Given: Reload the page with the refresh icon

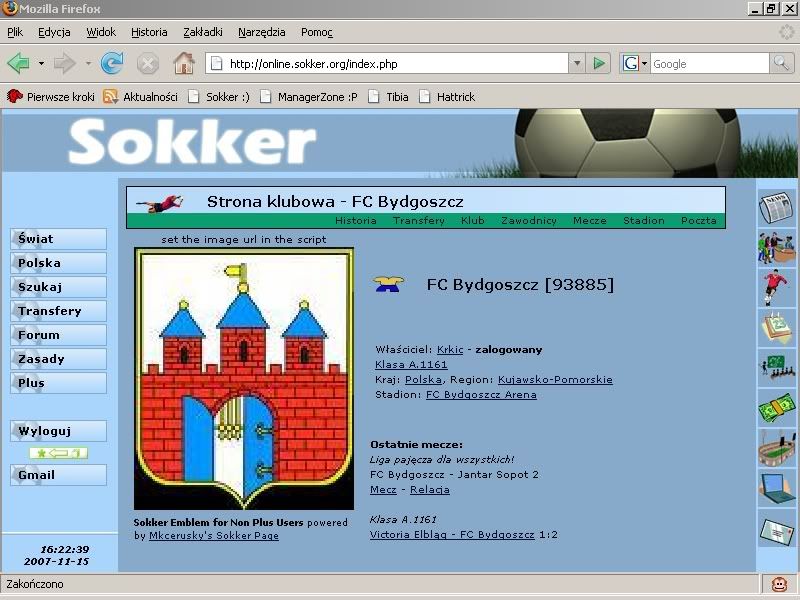Looking at the screenshot, I should pyautogui.click(x=112, y=64).
